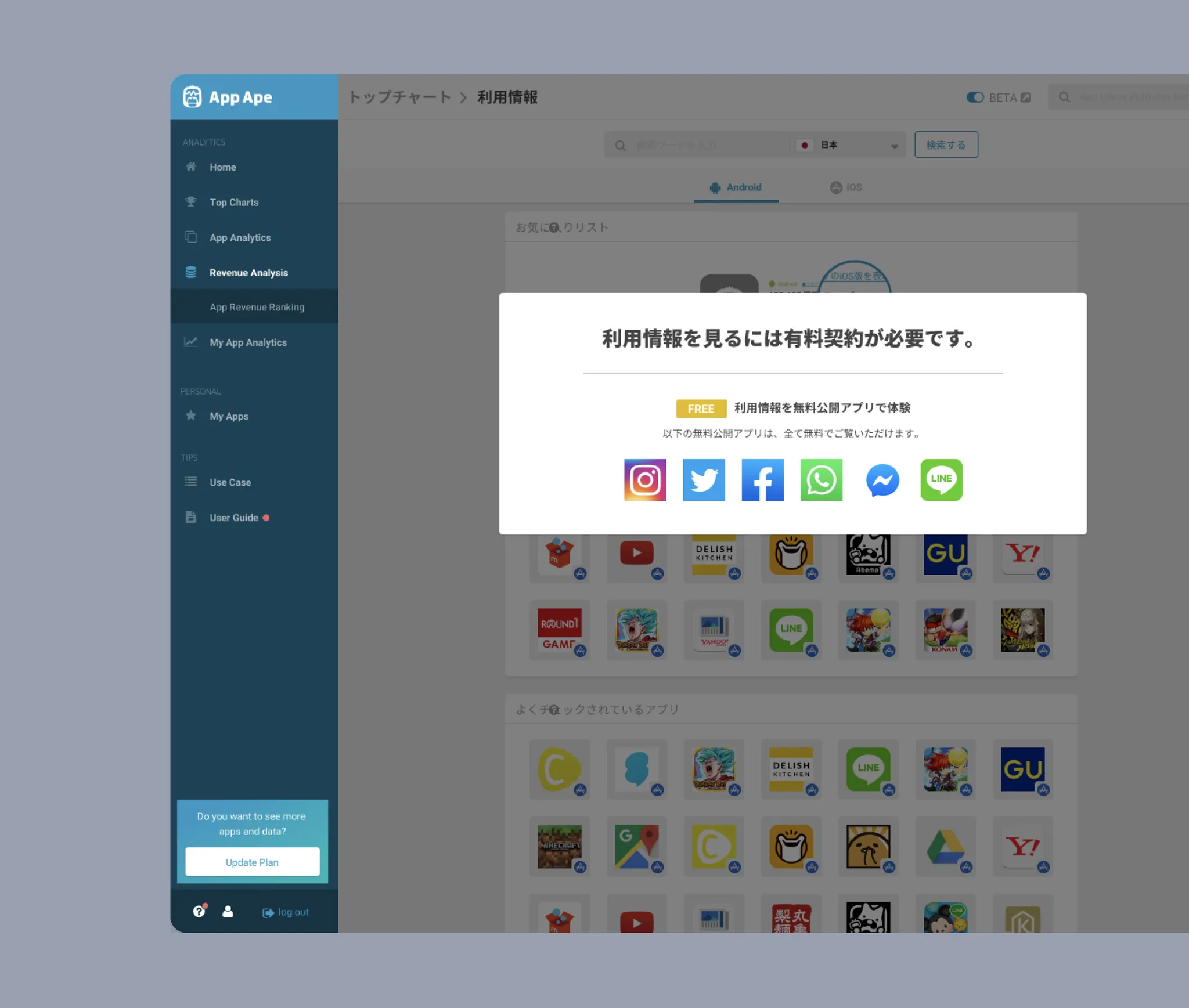Click the Update Plan button

252,862
